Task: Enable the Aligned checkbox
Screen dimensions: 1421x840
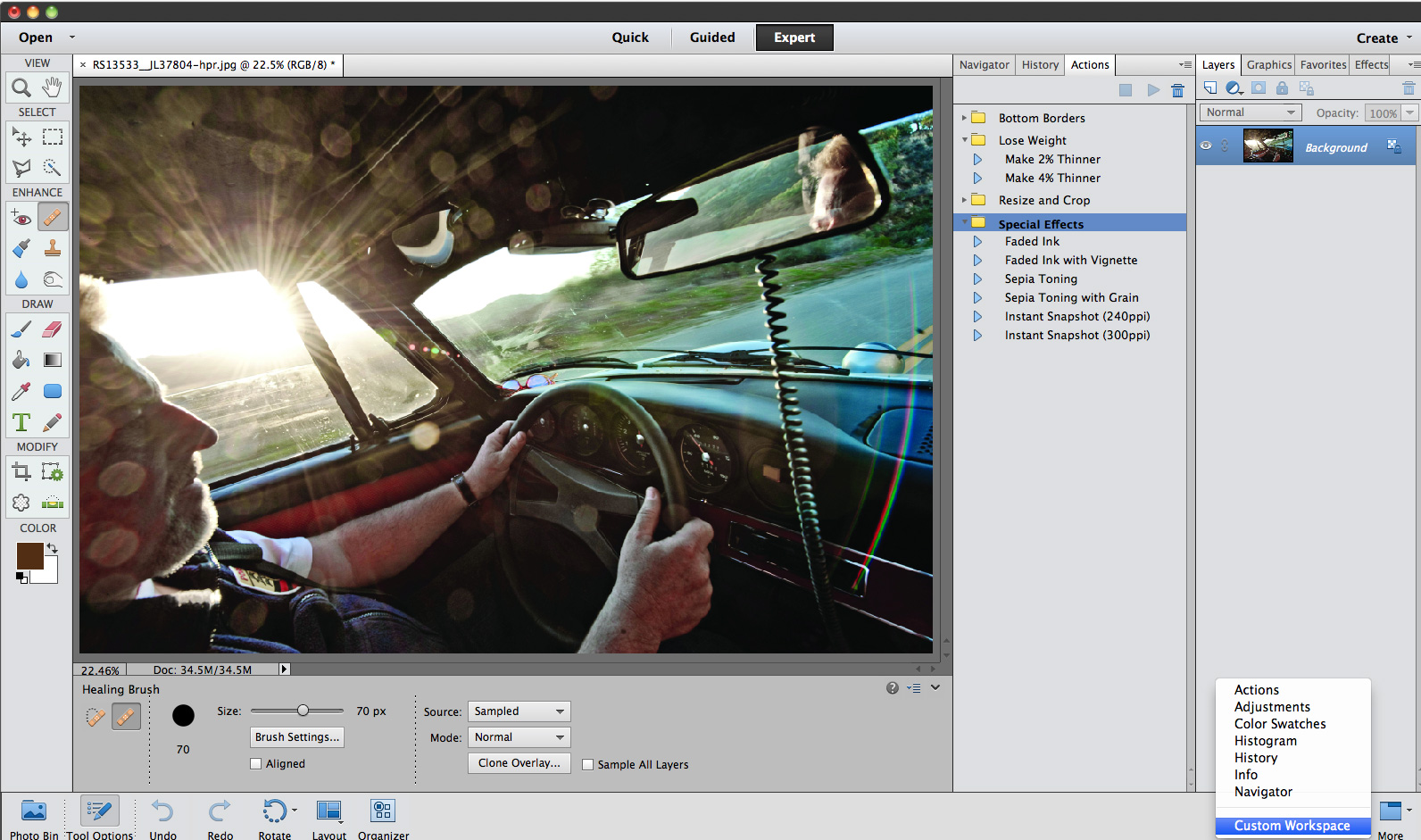Action: tap(256, 764)
